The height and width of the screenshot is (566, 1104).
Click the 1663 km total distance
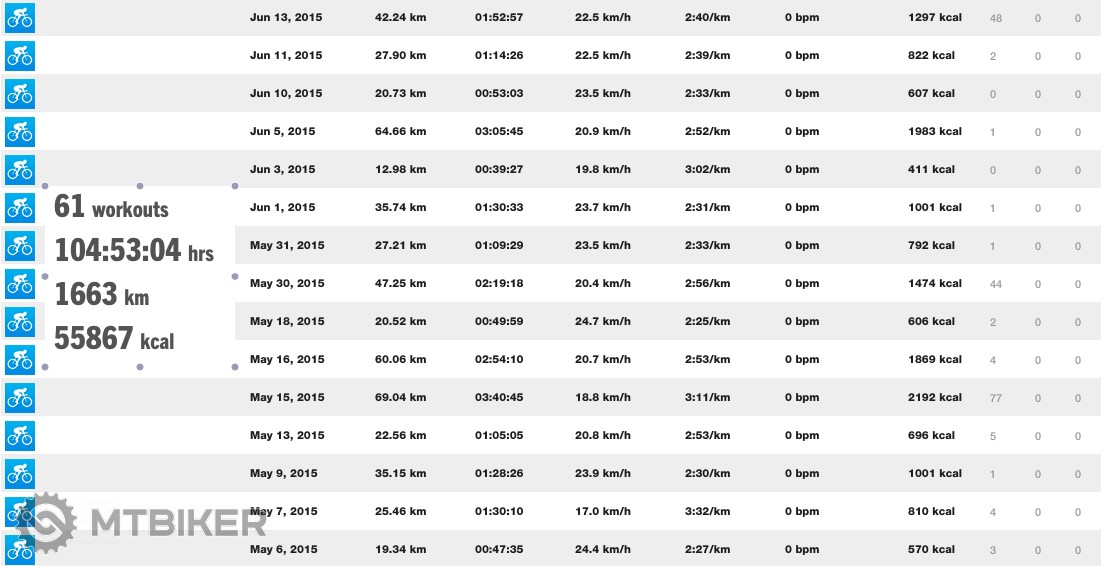tap(103, 295)
